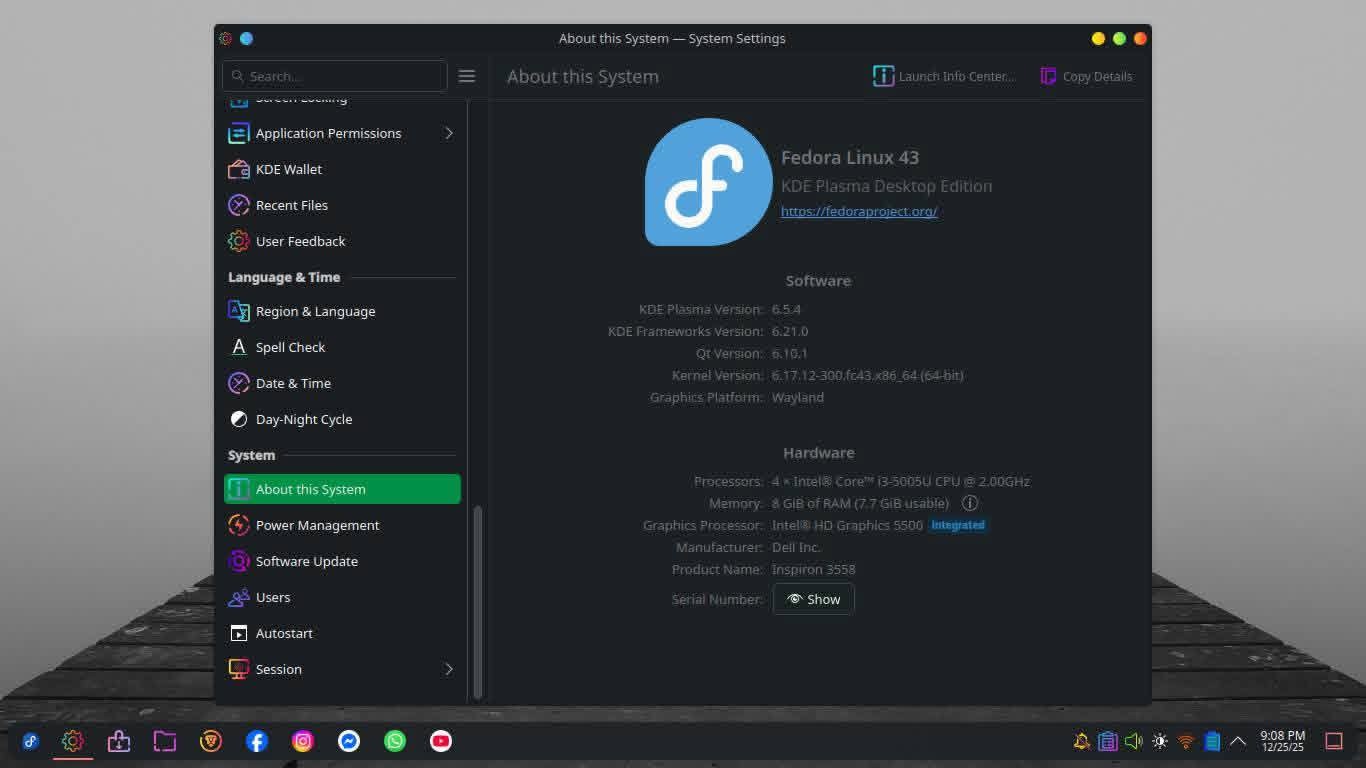Open Day-Night Cycle settings

(342, 419)
